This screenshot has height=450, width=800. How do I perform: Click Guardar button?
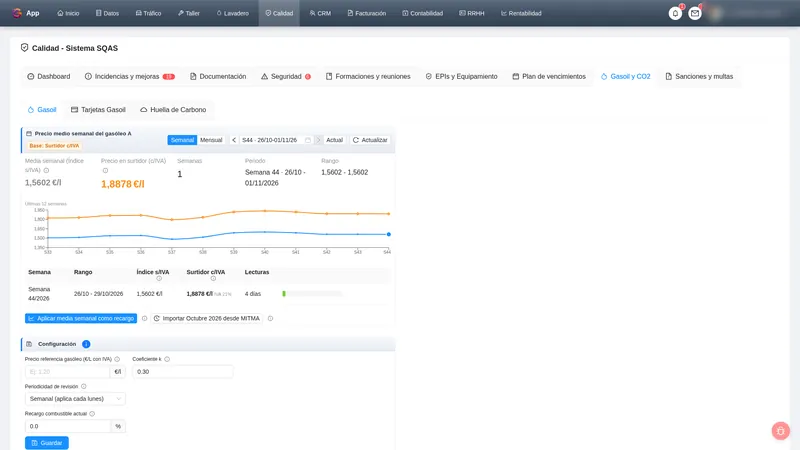coord(46,443)
